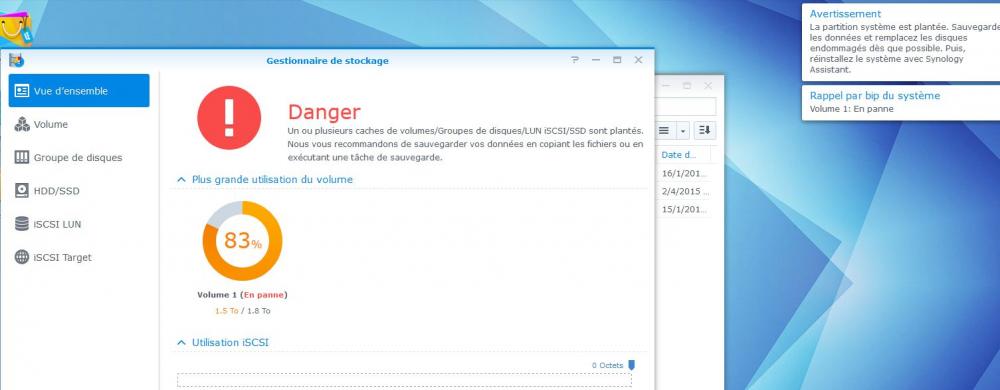Click the 1.5 To / 1.8 To usage text

point(242,311)
